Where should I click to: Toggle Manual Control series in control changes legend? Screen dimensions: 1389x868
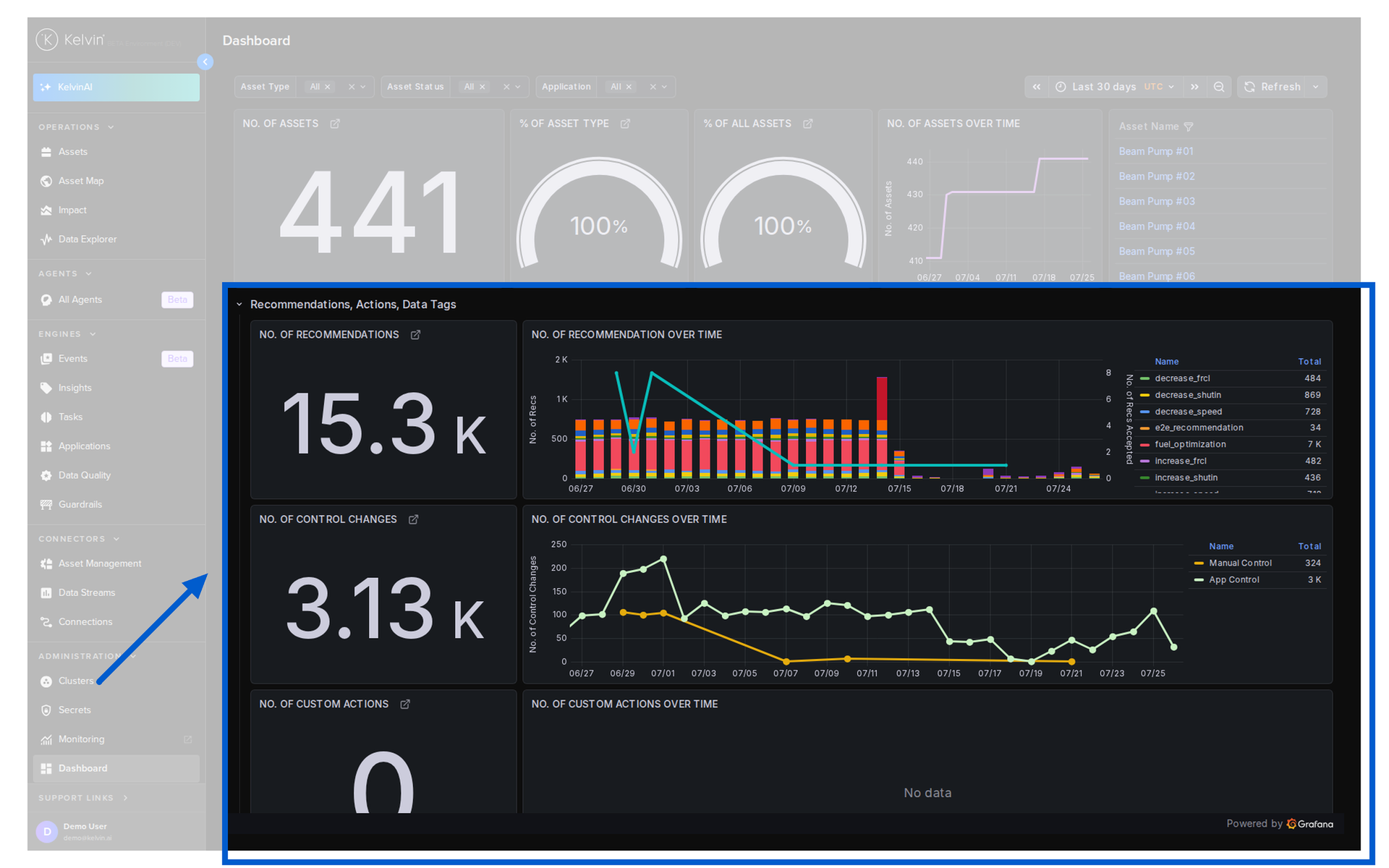(x=1240, y=563)
